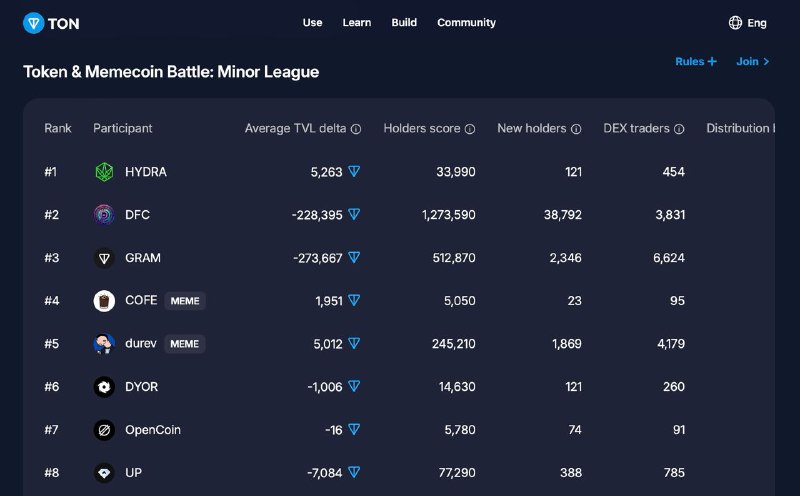Select the New holders column header
Screen dimensions: 800x496
click(532, 128)
